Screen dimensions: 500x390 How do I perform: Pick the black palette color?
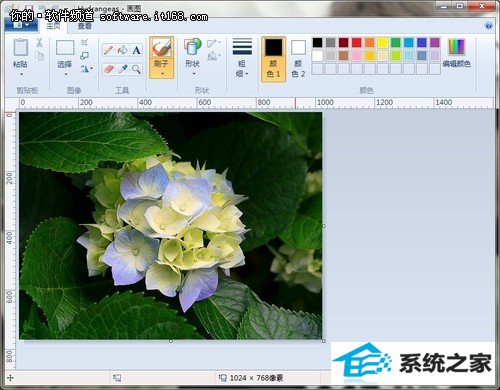click(317, 42)
